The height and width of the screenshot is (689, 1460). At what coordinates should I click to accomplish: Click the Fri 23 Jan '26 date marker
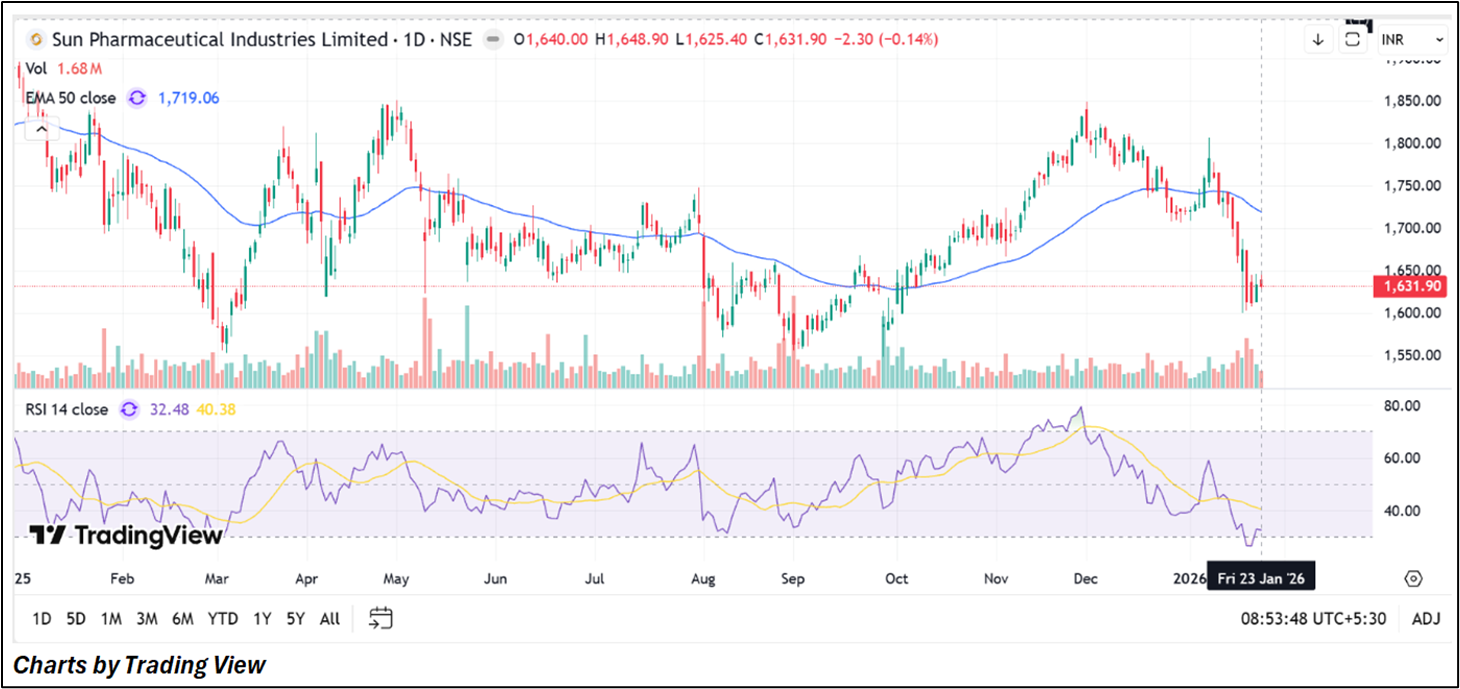[x=1260, y=578]
